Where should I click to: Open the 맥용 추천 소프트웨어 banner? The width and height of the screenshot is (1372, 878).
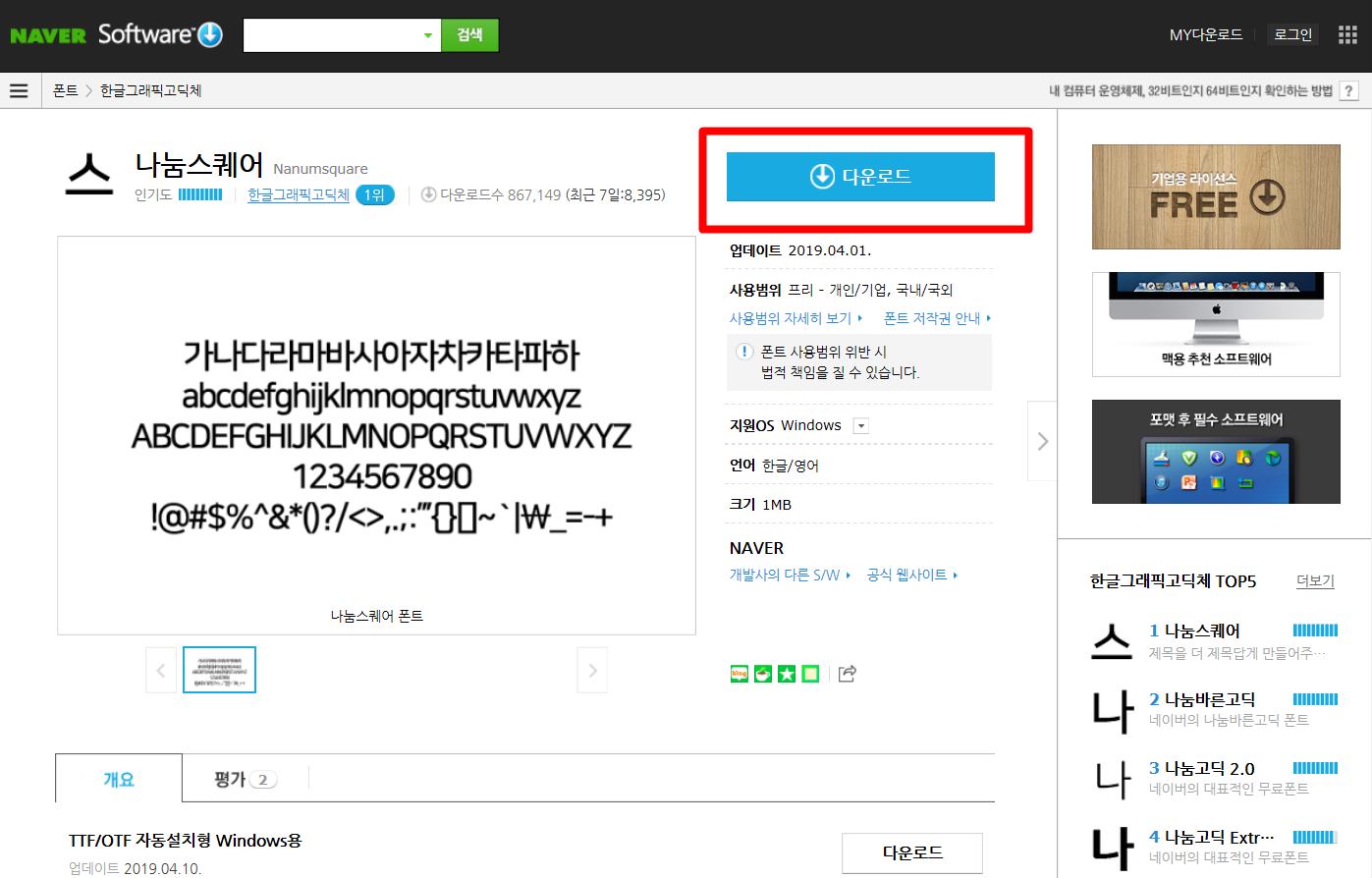pyautogui.click(x=1216, y=324)
